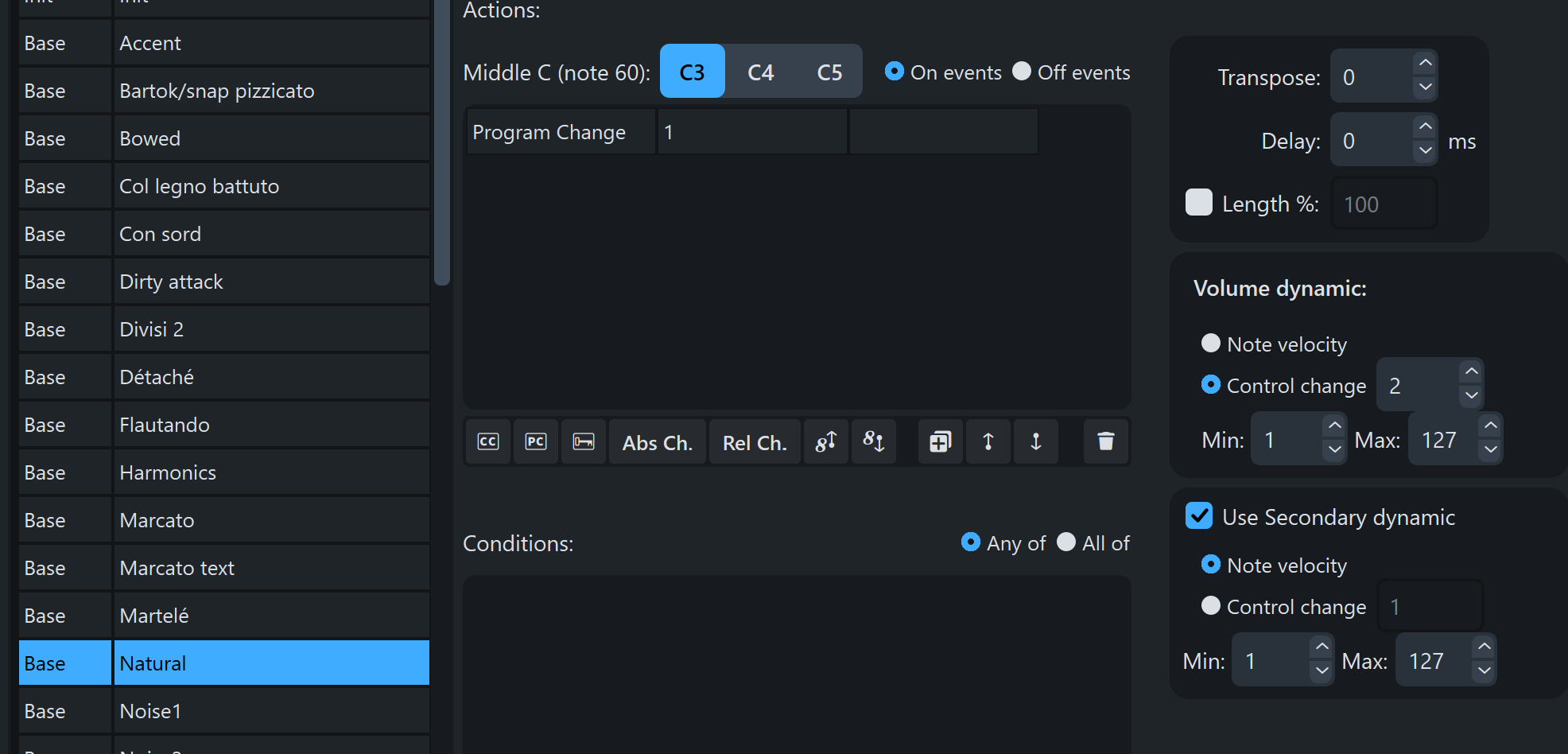Set Middle C to C5
Screen dimensions: 1568x754
click(829, 72)
